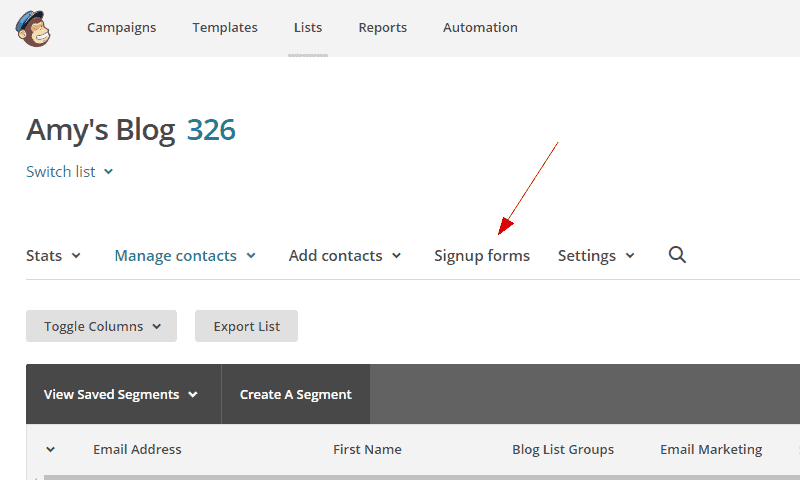Open the search magnifier icon
Viewport: 800px width, 480px height.
click(677, 254)
